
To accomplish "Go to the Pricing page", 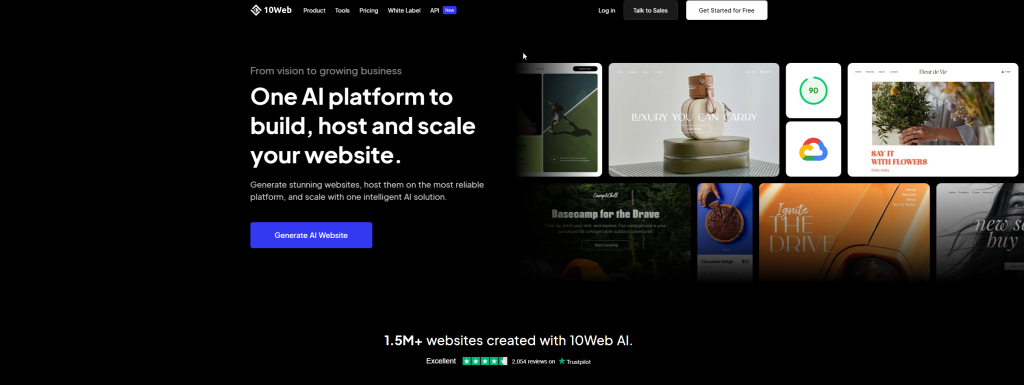I will (368, 10).
